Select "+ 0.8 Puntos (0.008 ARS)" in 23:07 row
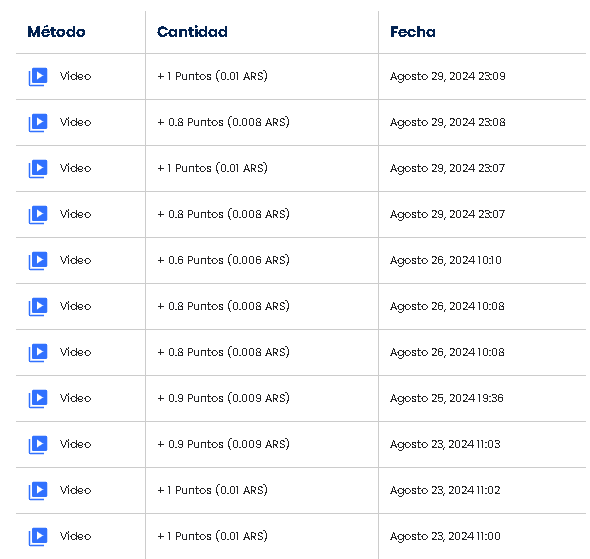Screen dimensions: 590x559 (224, 214)
